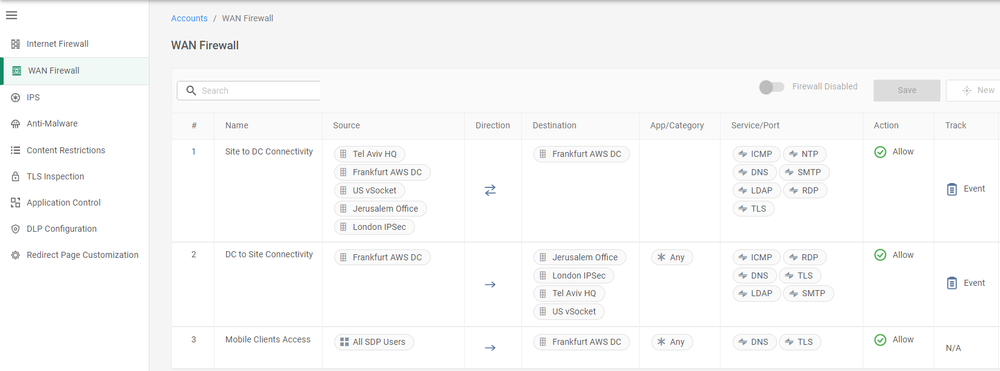Screen dimensions: 1000x371
Task: Open Anti-Malware menu item
Action: pyautogui.click(x=75, y=124)
